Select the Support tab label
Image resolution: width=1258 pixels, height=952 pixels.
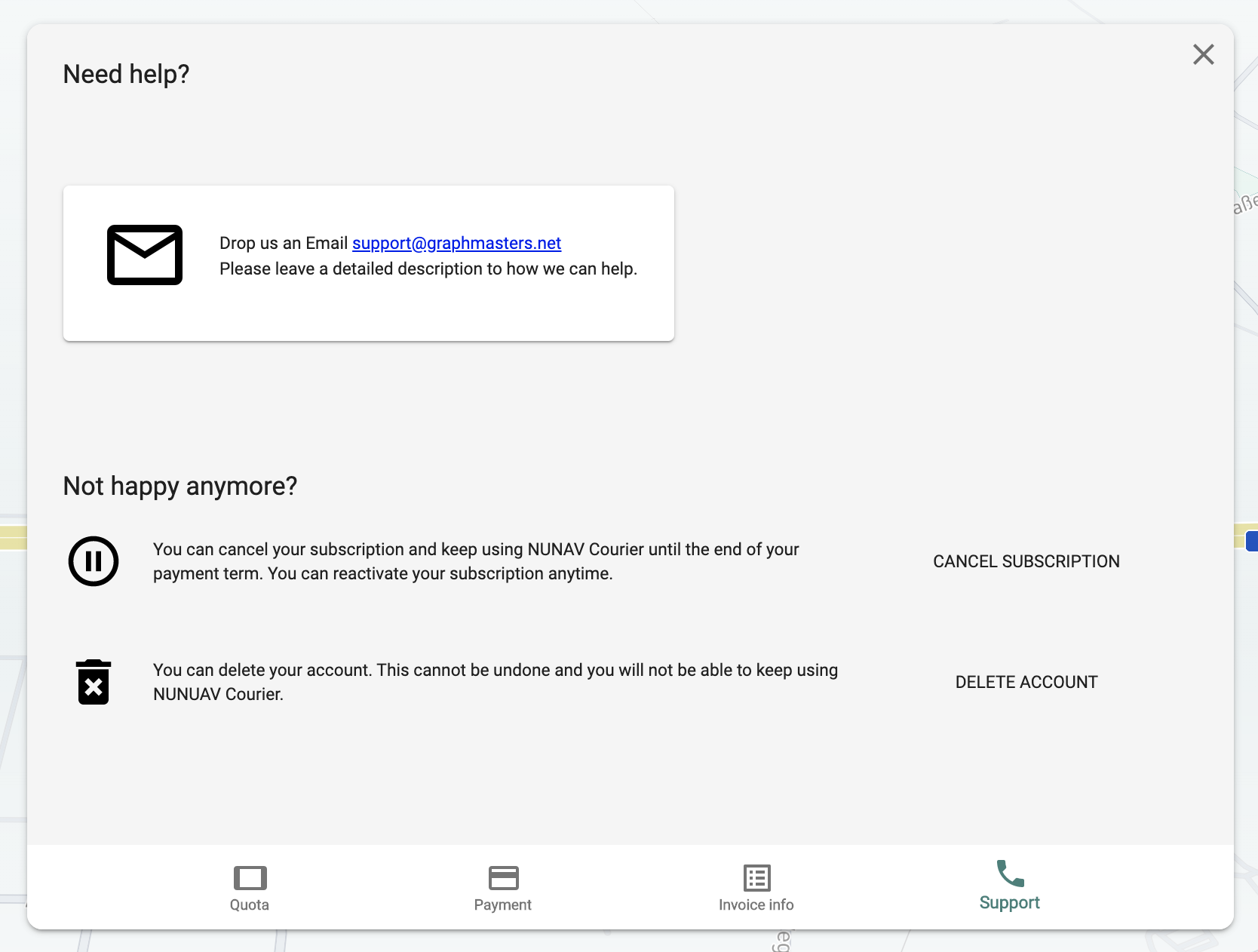[x=1010, y=903]
